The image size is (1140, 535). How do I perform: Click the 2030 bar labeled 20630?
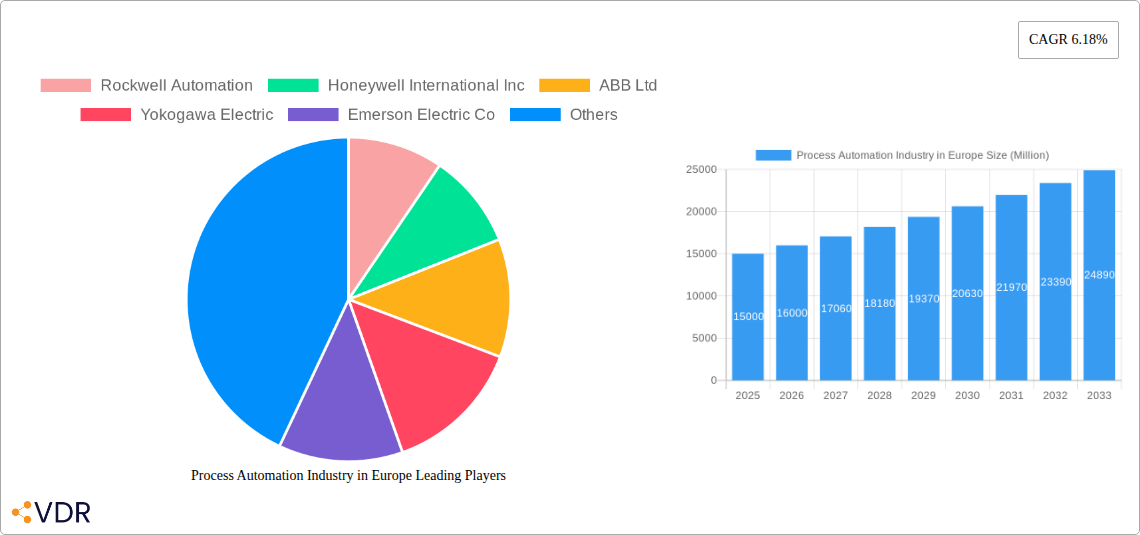[968, 293]
